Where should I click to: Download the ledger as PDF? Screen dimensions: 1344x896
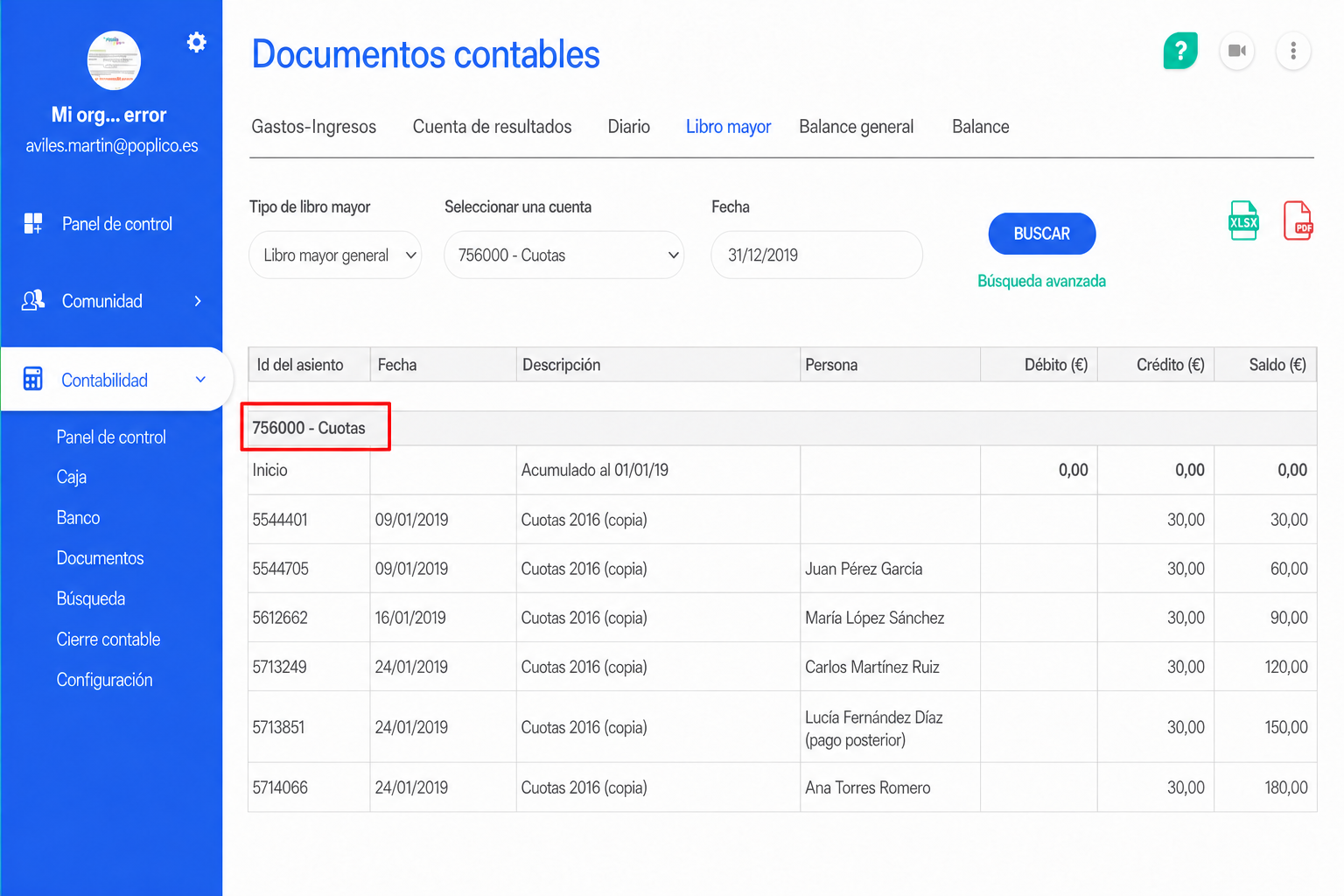coord(1298,220)
